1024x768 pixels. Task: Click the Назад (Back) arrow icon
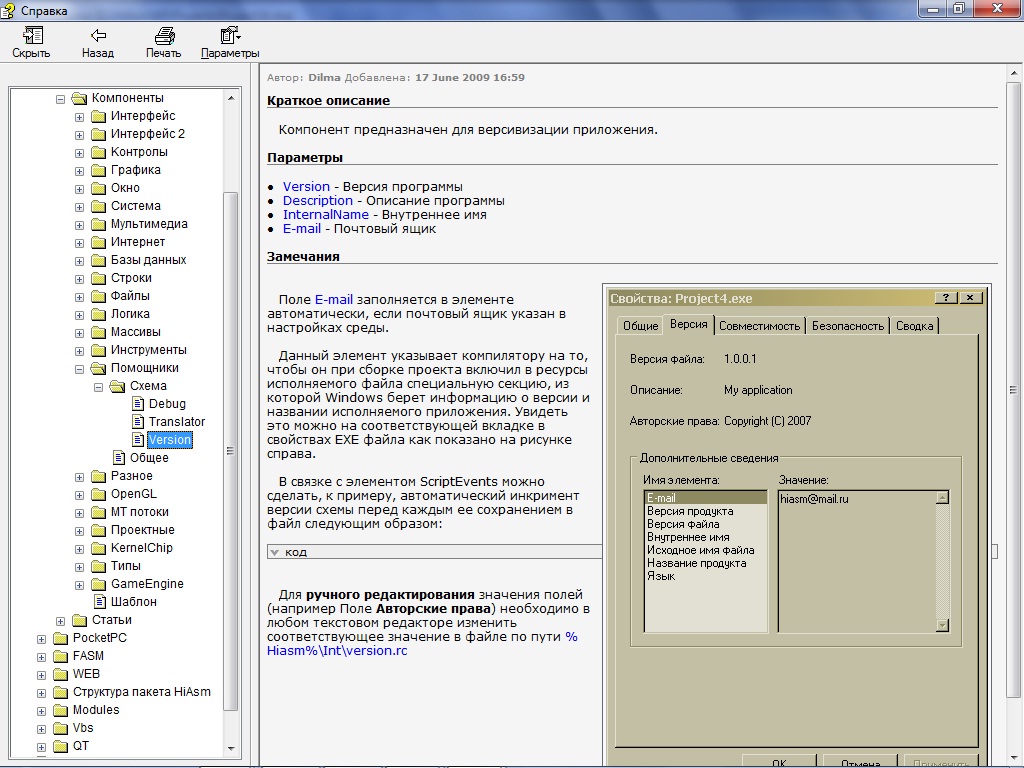click(x=98, y=36)
